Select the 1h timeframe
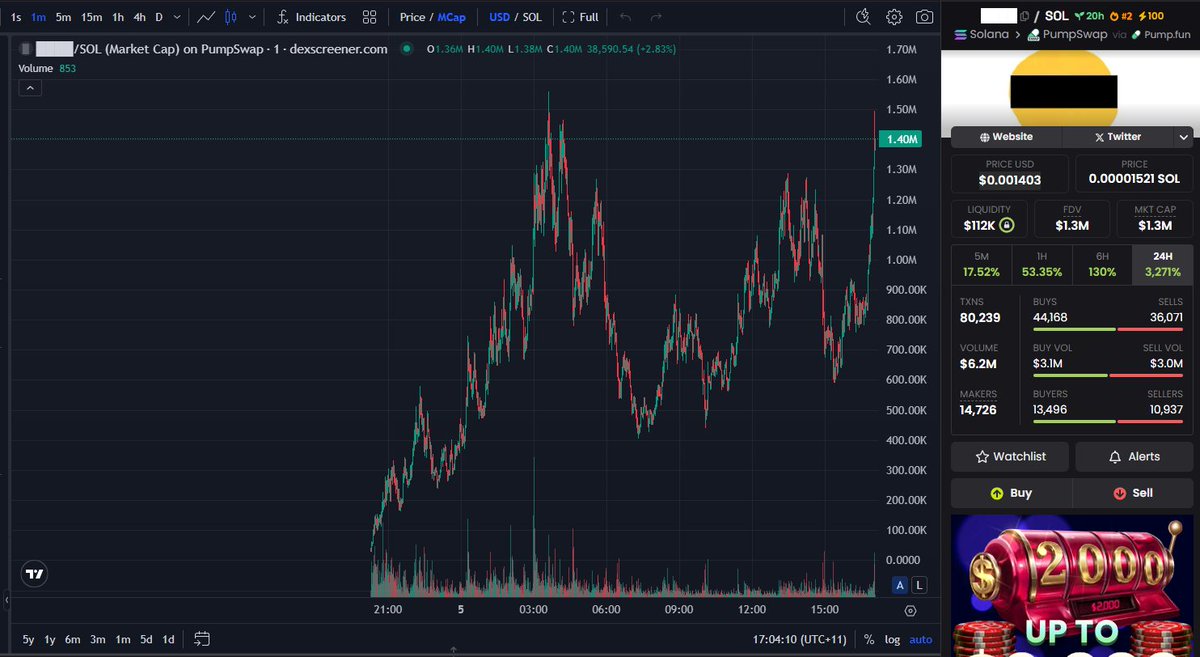 click(x=118, y=17)
